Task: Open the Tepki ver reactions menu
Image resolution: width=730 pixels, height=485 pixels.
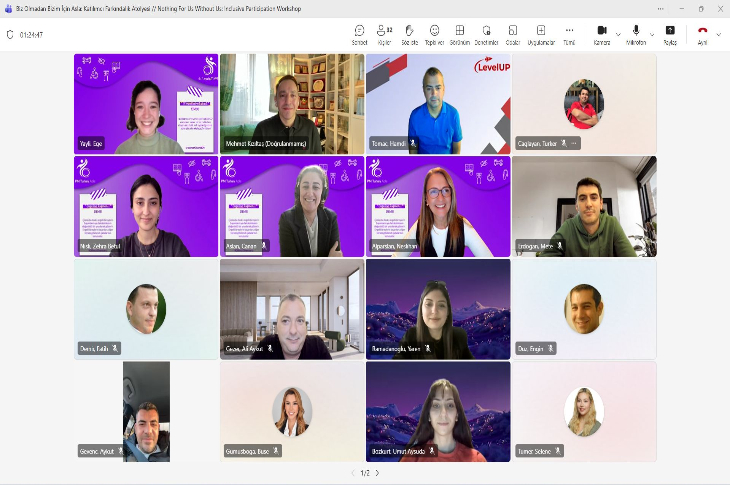Action: (434, 34)
